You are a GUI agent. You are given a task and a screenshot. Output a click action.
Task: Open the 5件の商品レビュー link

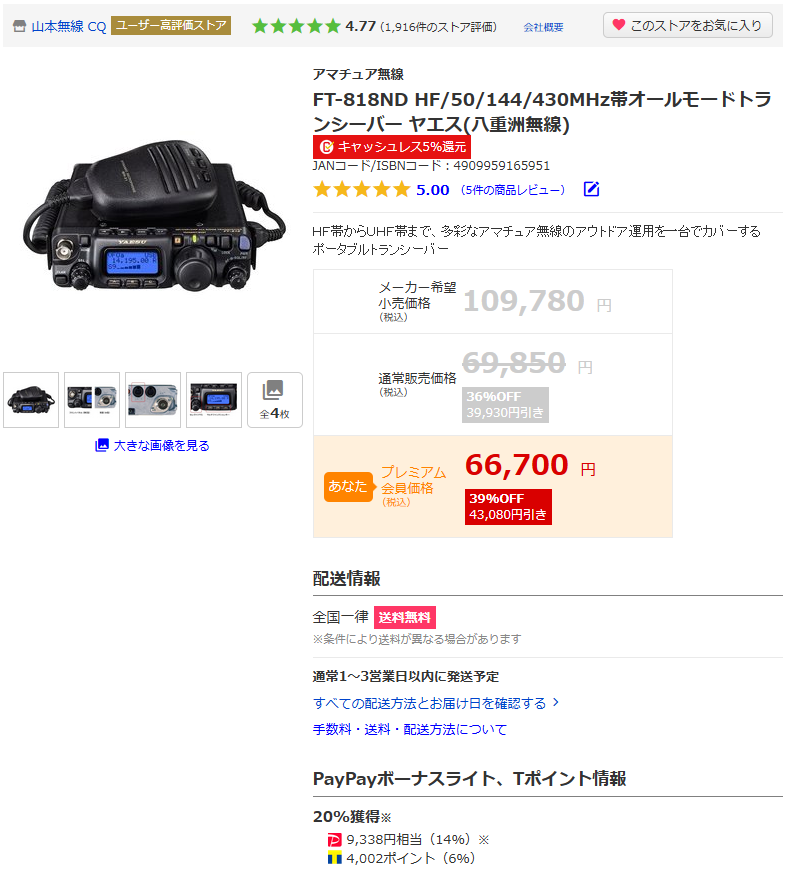pyautogui.click(x=513, y=190)
